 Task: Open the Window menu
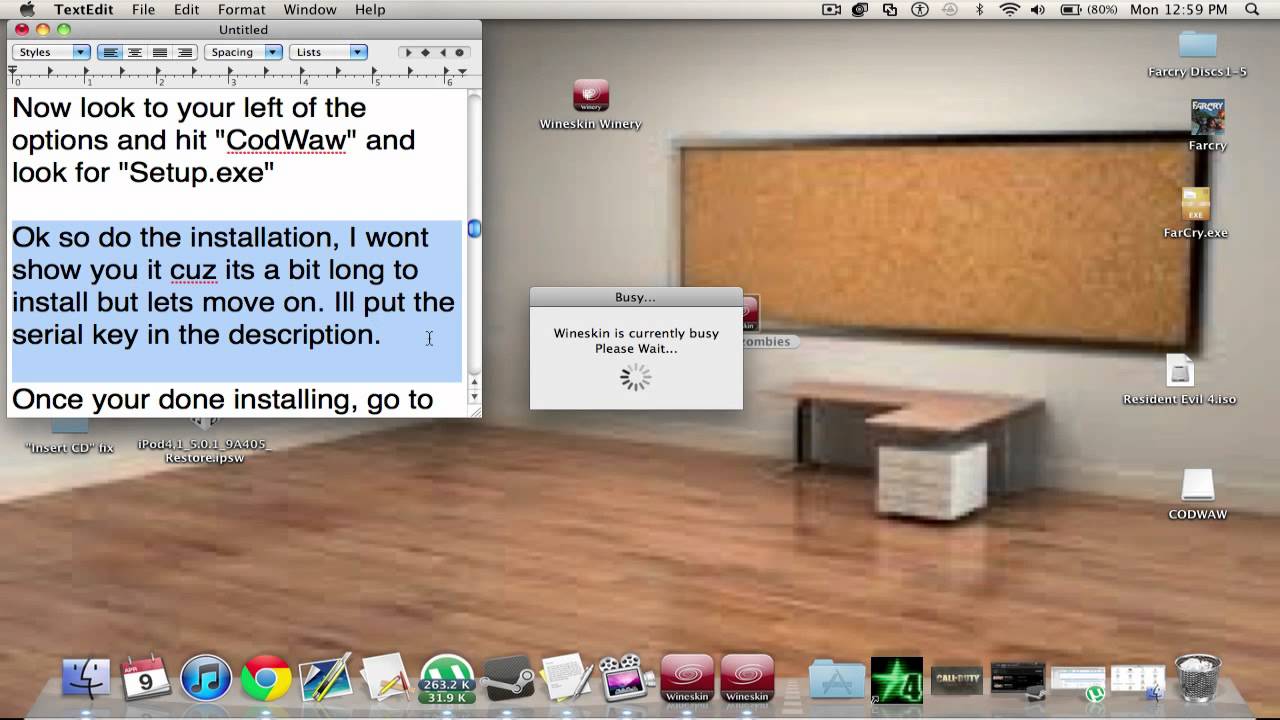[310, 9]
